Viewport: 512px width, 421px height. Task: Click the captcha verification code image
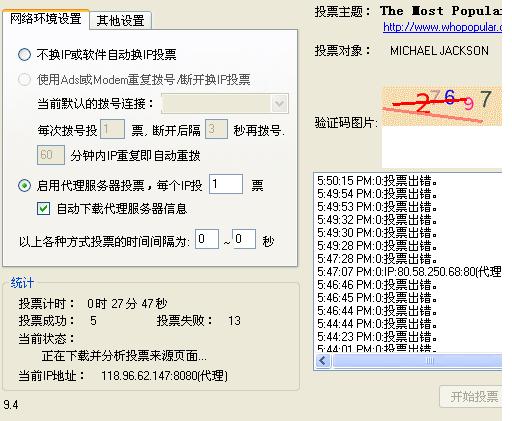pyautogui.click(x=442, y=106)
